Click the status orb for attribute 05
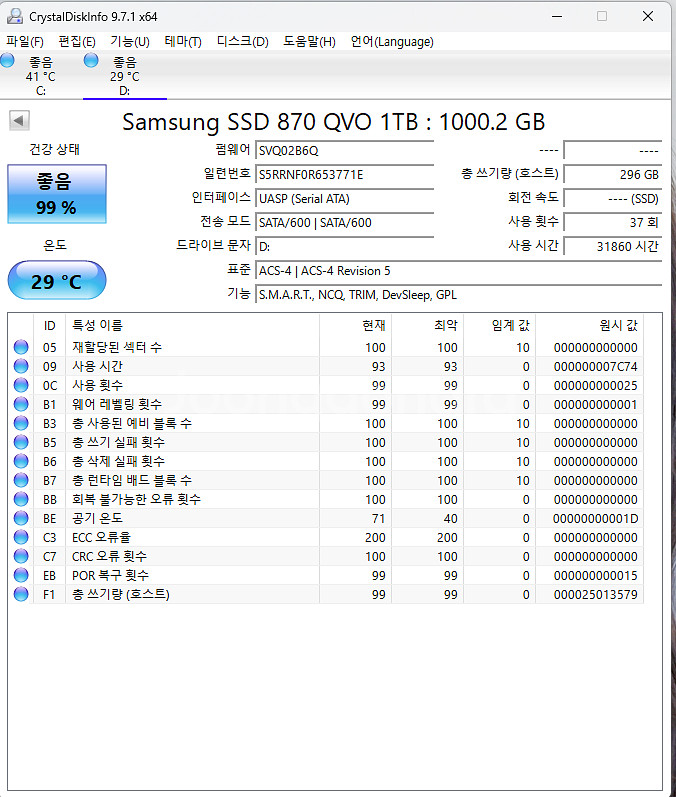This screenshot has width=676, height=797. (x=21, y=347)
